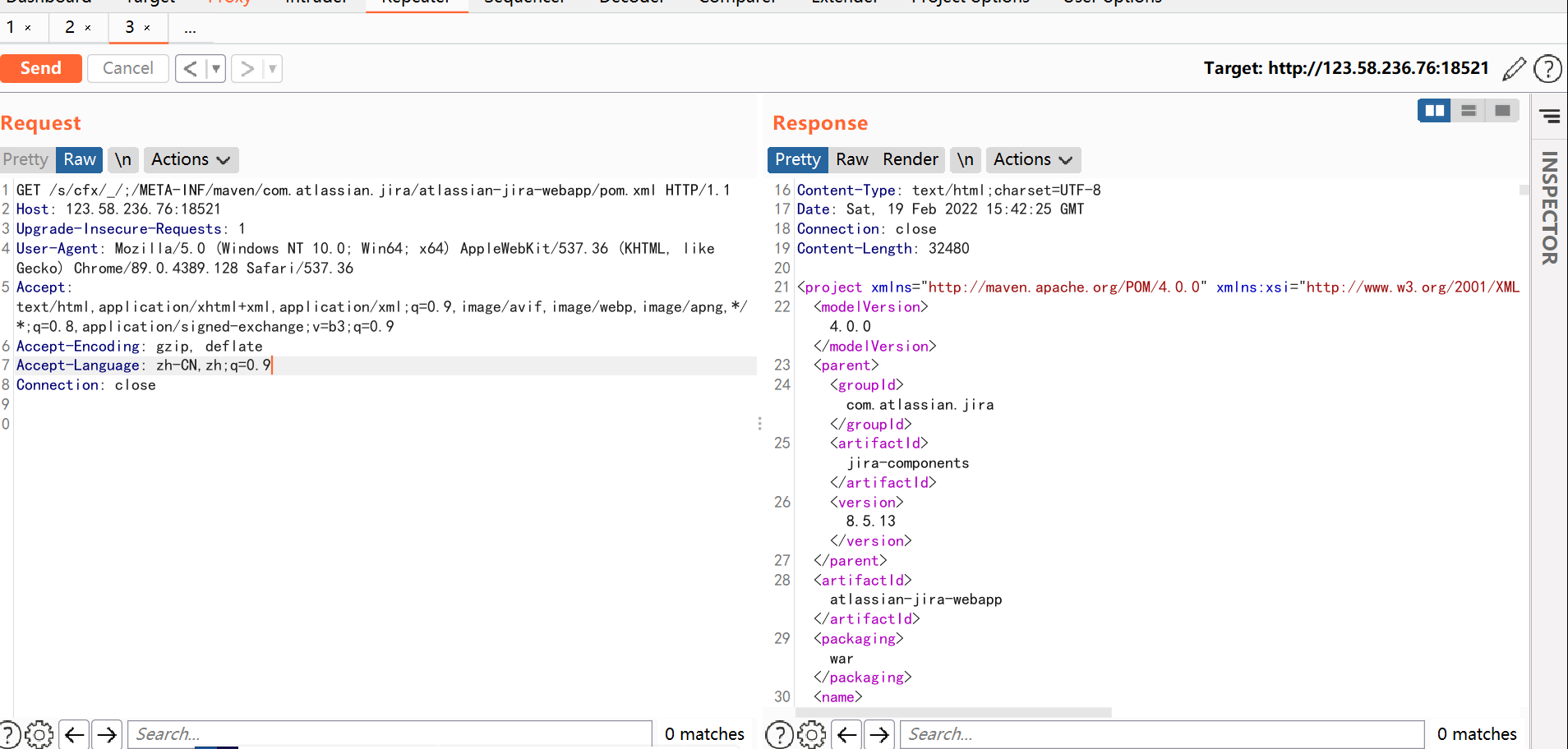Viewport: 1568px width, 749px height.
Task: Switch Request view to Pretty
Action: coord(26,159)
